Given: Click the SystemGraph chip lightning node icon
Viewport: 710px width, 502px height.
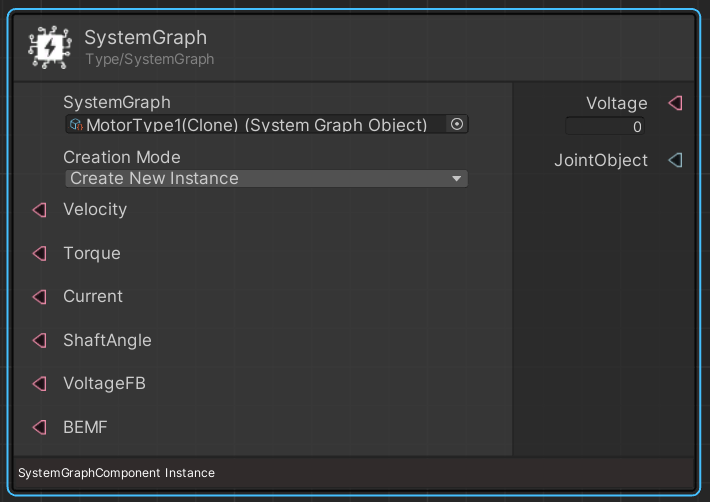Looking at the screenshot, I should pyautogui.click(x=50, y=48).
